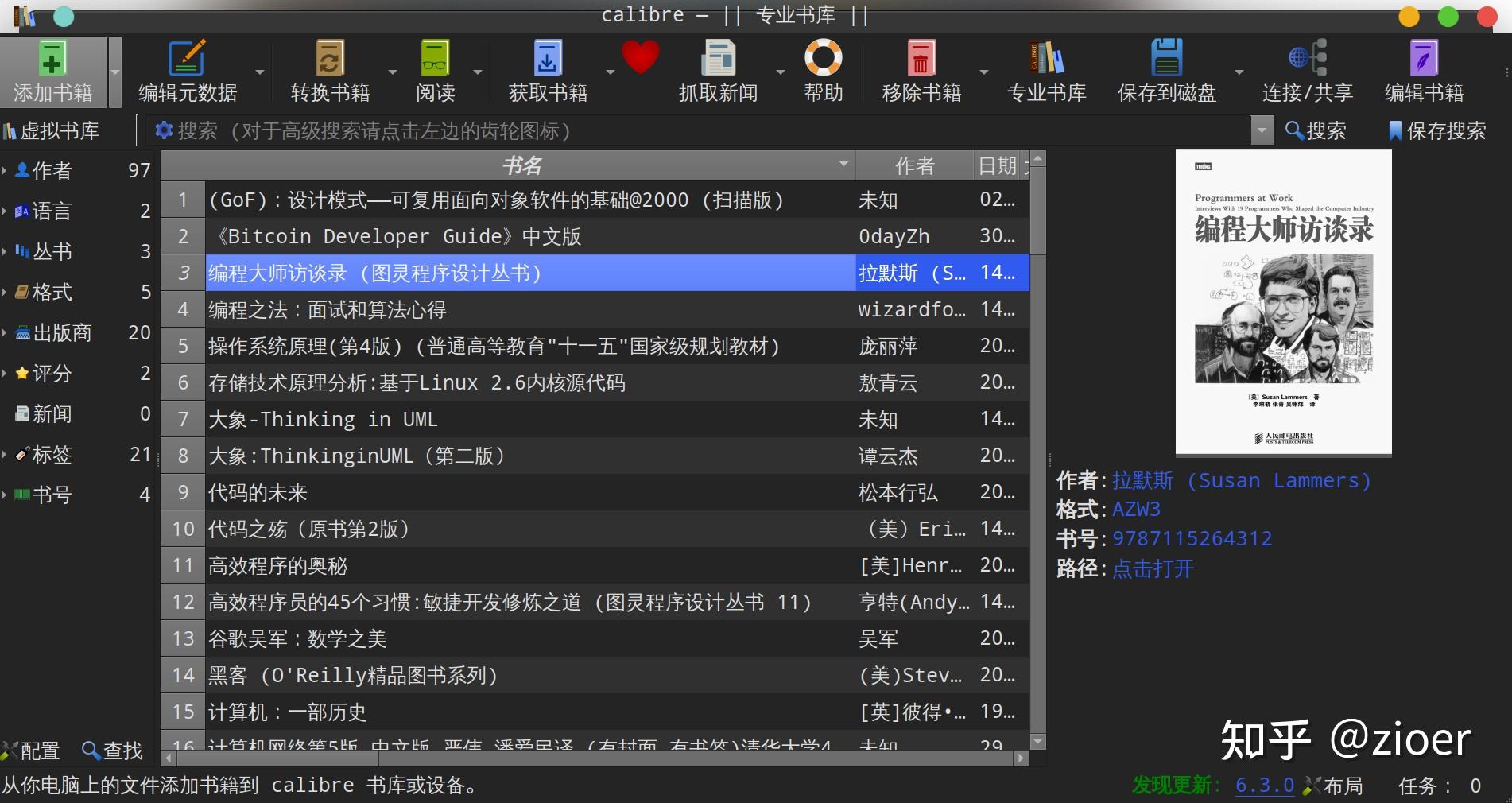Open the 6.3.0 update version link
This screenshot has height=803, width=1512.
pyautogui.click(x=1265, y=786)
